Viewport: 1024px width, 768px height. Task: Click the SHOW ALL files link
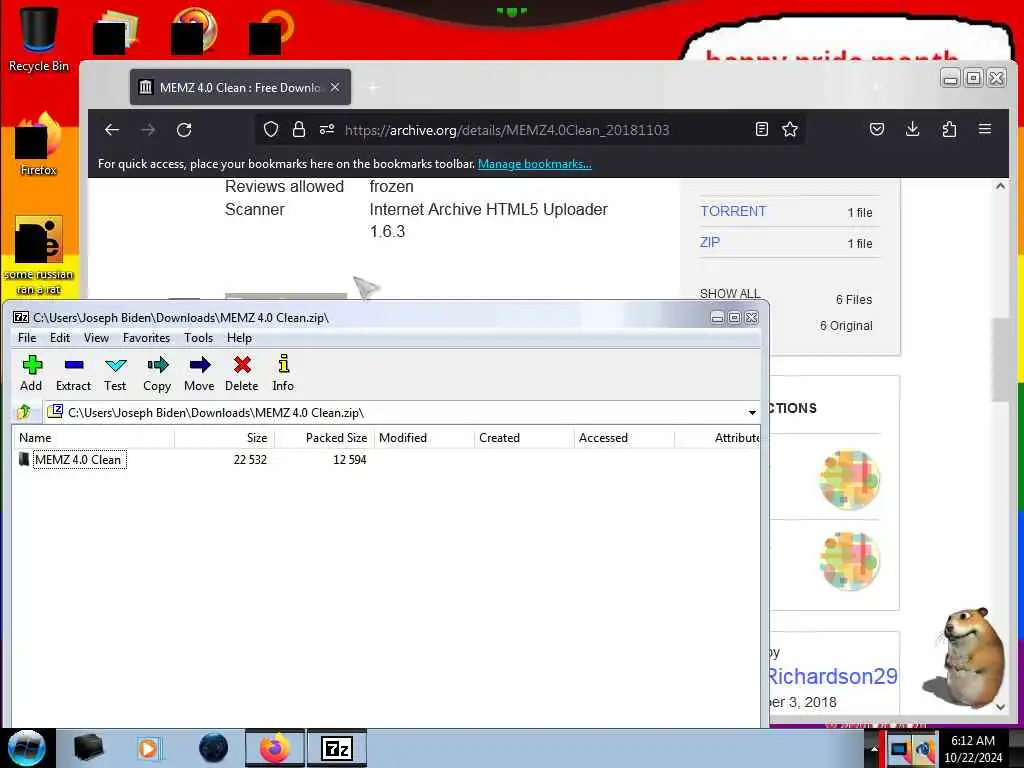pos(729,293)
